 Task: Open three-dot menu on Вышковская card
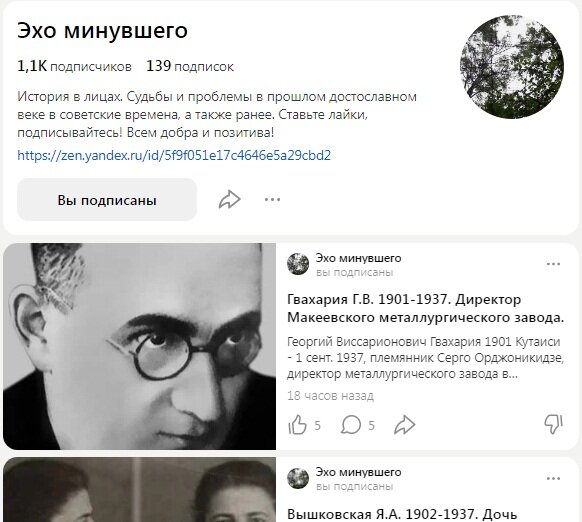tap(553, 479)
